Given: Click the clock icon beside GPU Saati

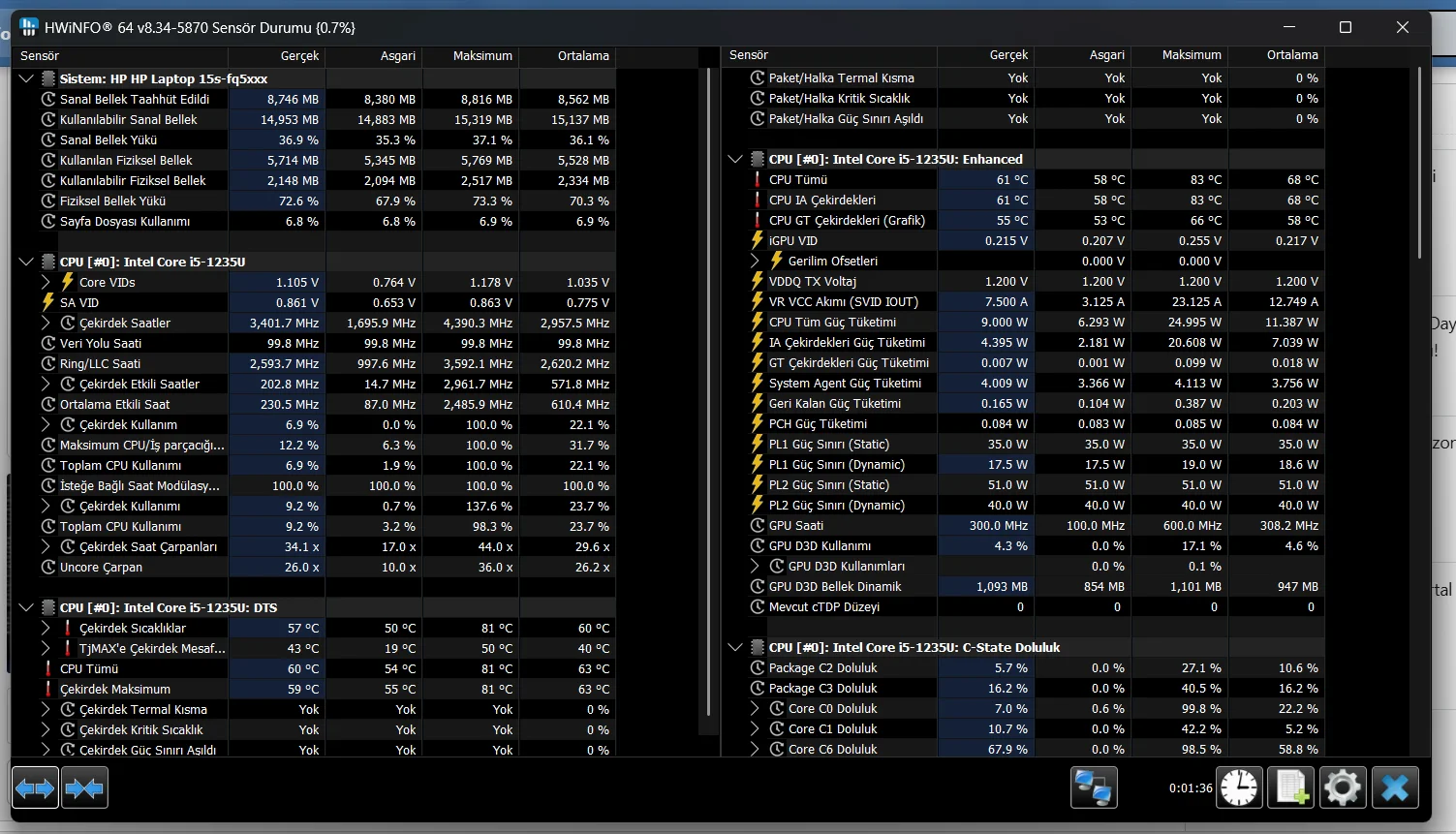Looking at the screenshot, I should click(758, 525).
